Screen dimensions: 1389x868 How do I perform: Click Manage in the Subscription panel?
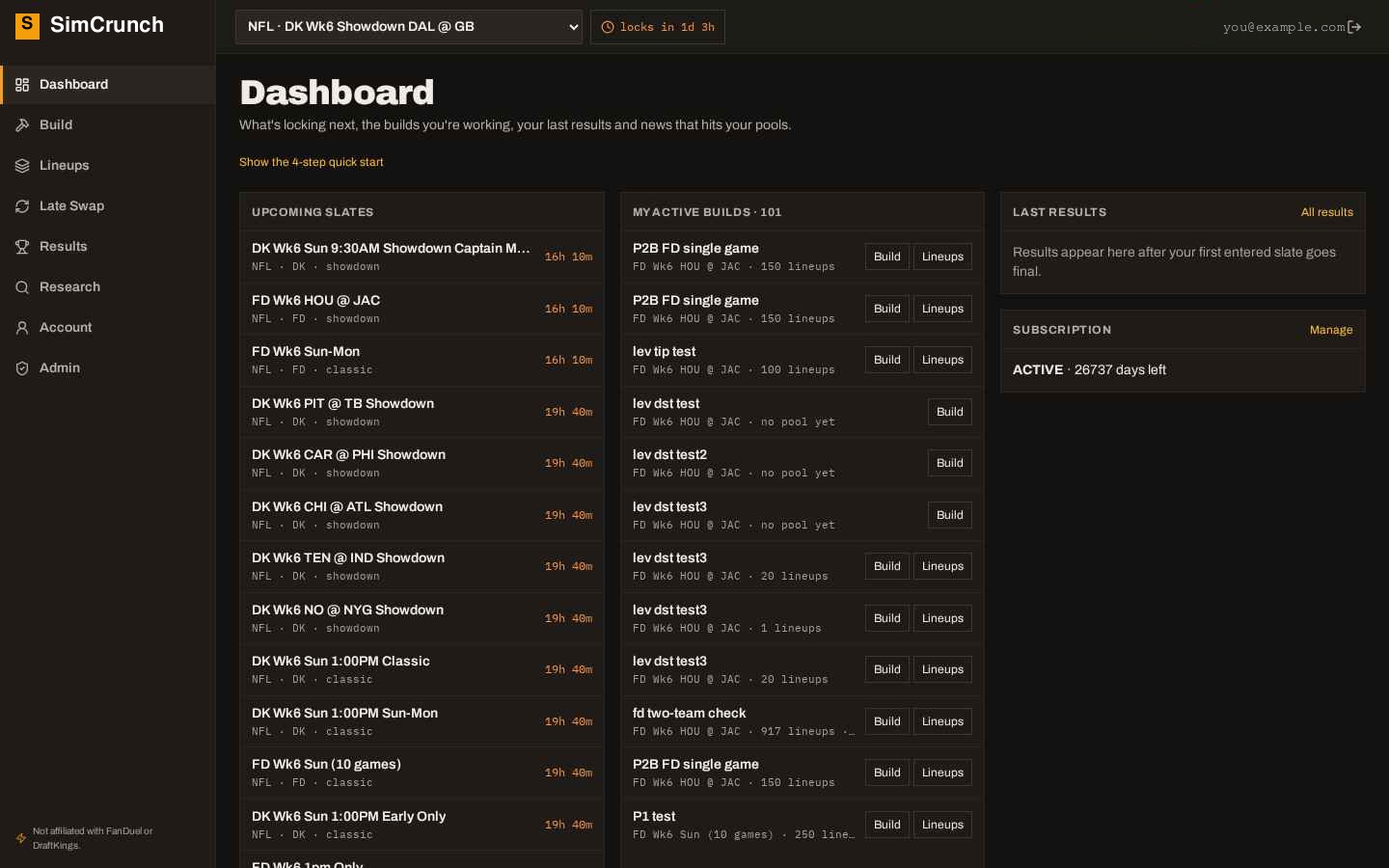(1331, 330)
